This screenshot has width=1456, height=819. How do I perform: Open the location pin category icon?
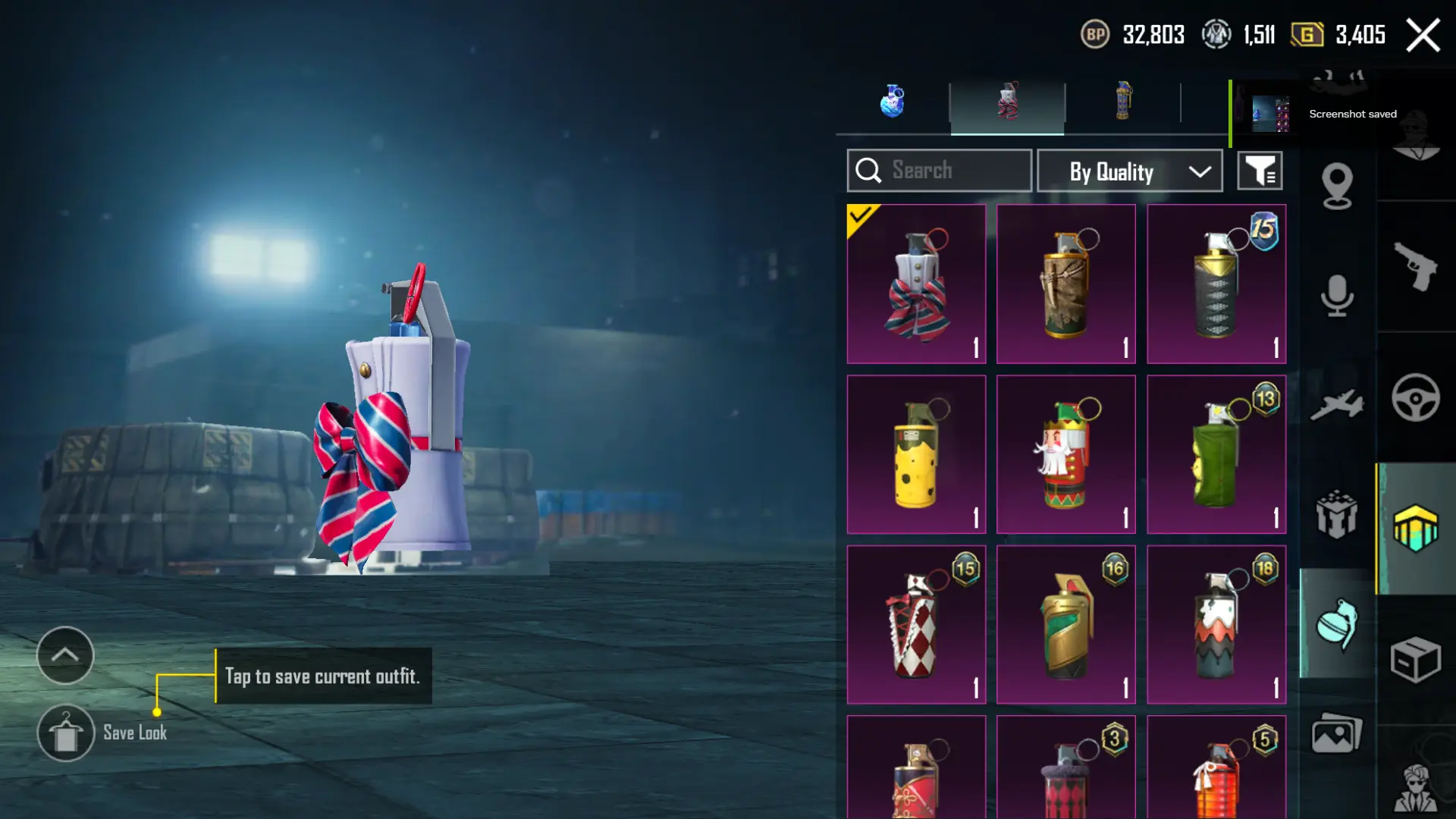click(1337, 186)
